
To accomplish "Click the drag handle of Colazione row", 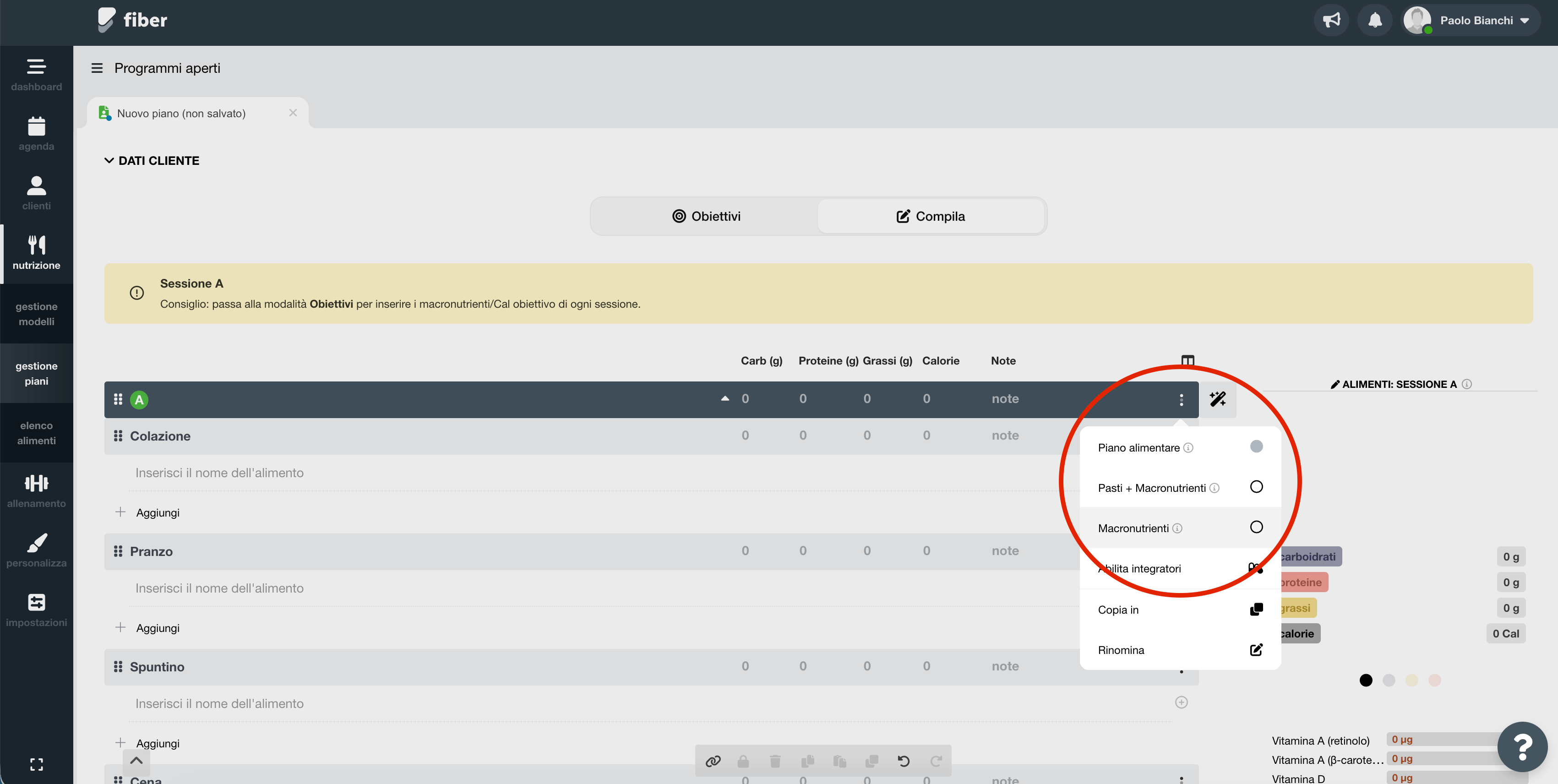I will pyautogui.click(x=118, y=436).
